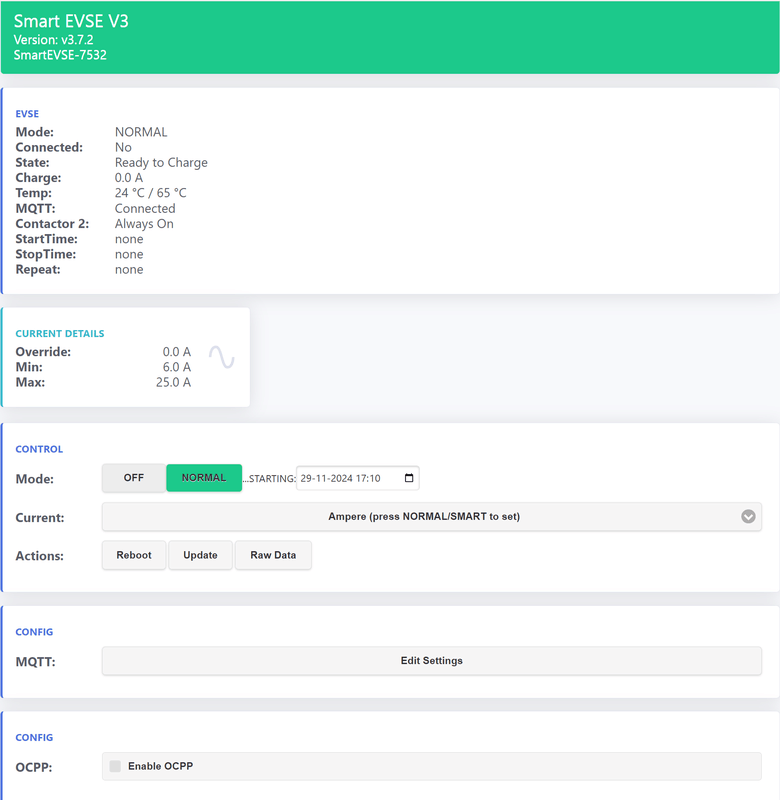Reboot the SmartEVSE device
This screenshot has height=800, width=780.
point(134,555)
